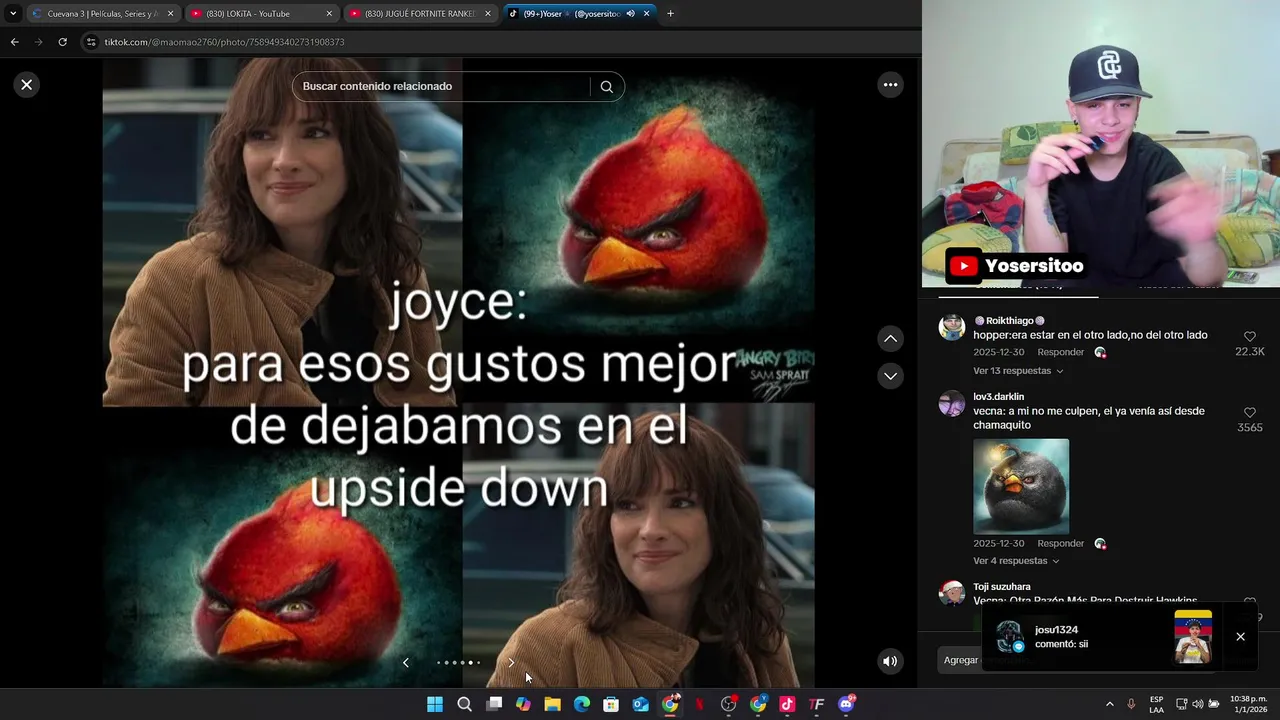Click Toji suzuhara's avatar picture
The width and height of the screenshot is (1280, 720).
(x=952, y=592)
